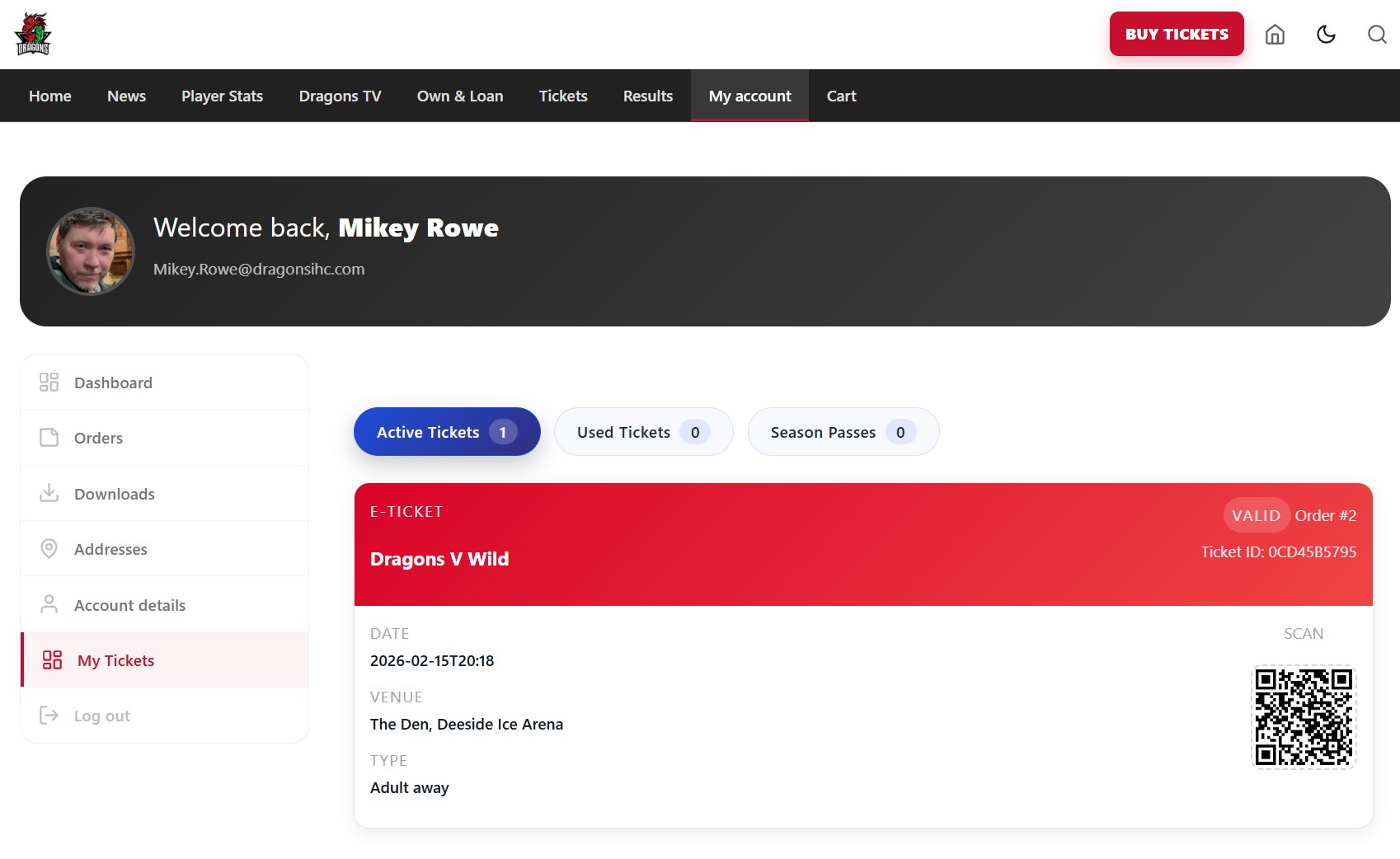Open the Cart page link
Screen dimensions: 1400x859
tap(841, 96)
